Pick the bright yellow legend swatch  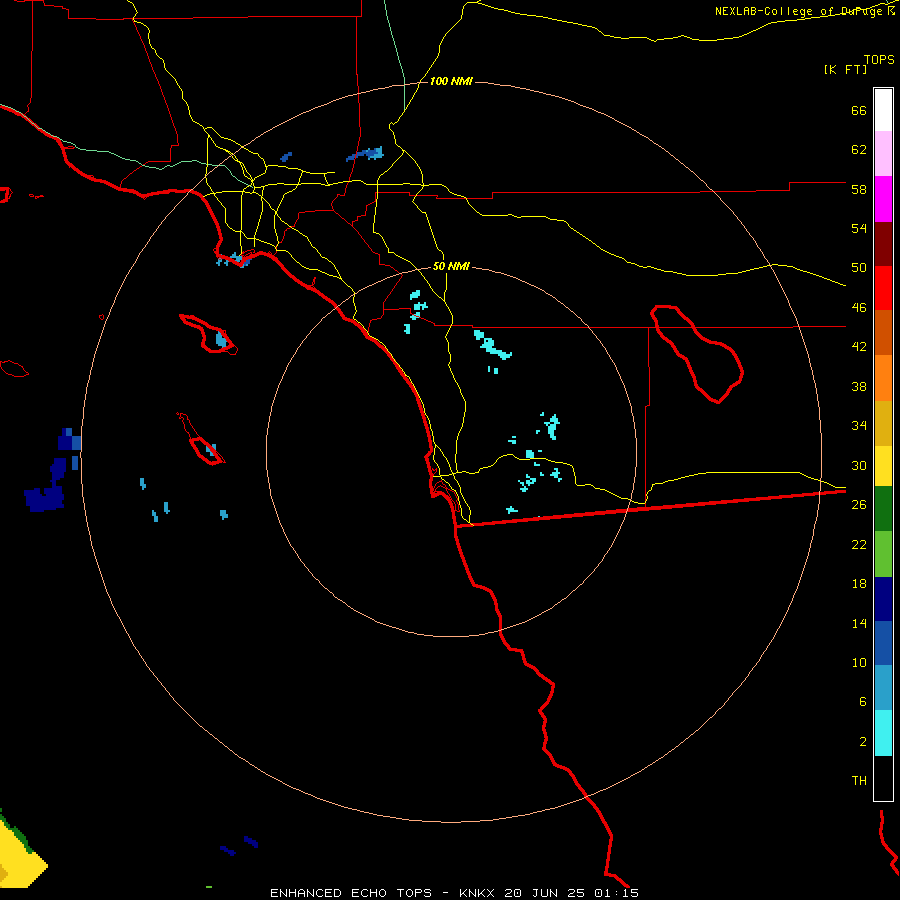(883, 466)
